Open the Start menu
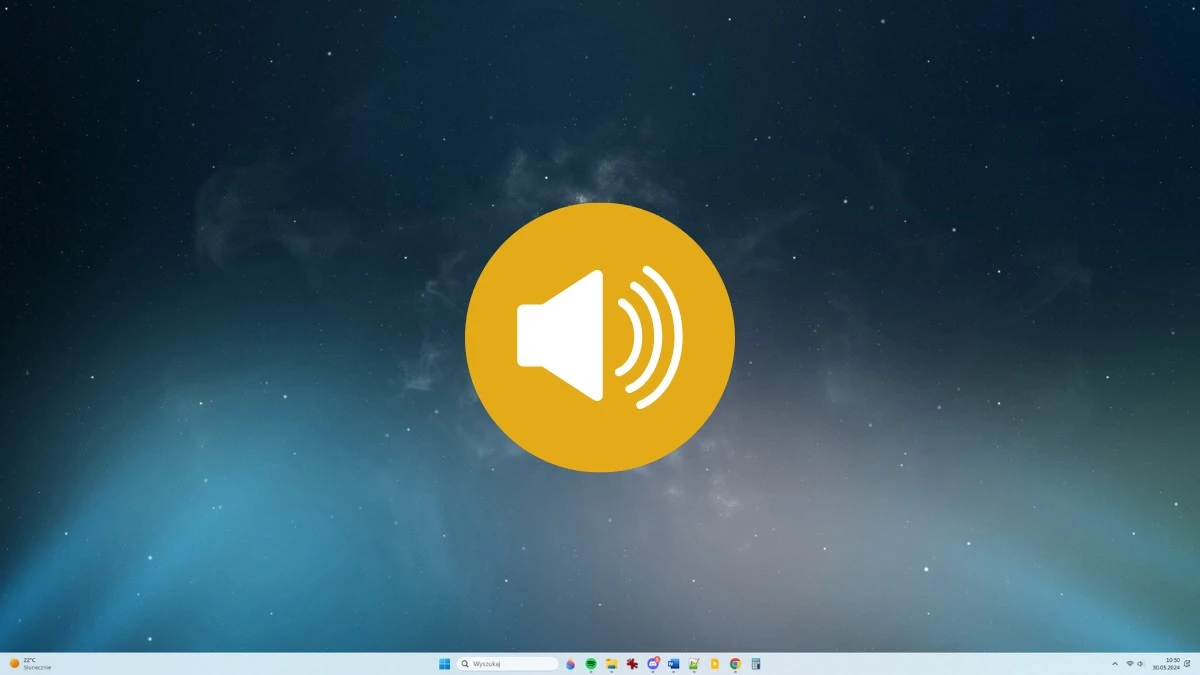This screenshot has height=675, width=1200. pos(444,663)
